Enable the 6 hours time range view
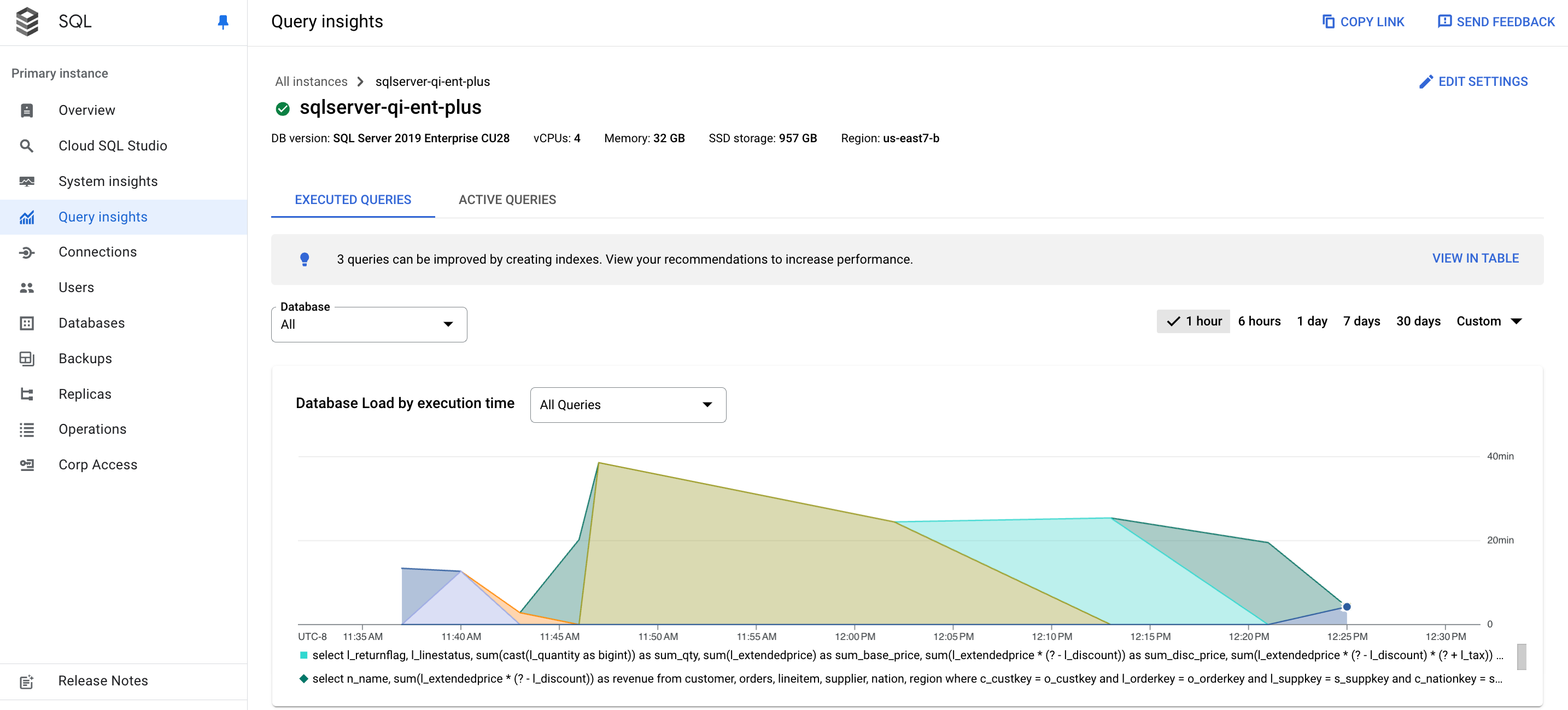 click(x=1259, y=321)
